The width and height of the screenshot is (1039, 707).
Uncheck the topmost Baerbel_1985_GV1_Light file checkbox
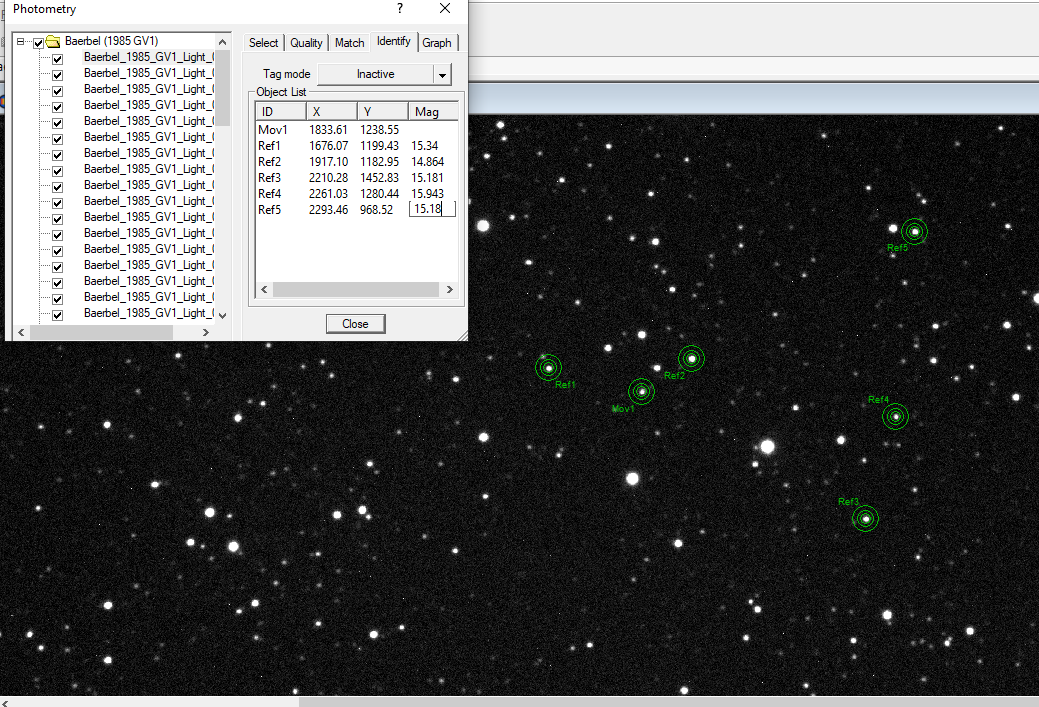(x=58, y=59)
